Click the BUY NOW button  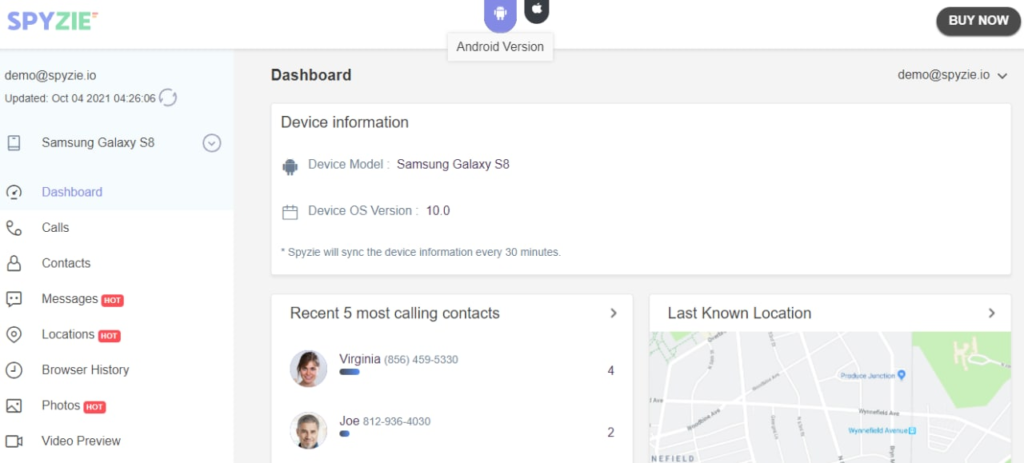pos(978,21)
